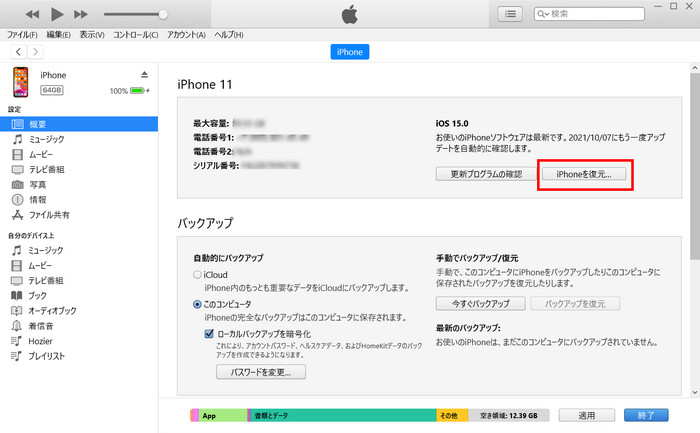The image size is (700, 433).
Task: Go back with the left chevron
Action: 18,52
